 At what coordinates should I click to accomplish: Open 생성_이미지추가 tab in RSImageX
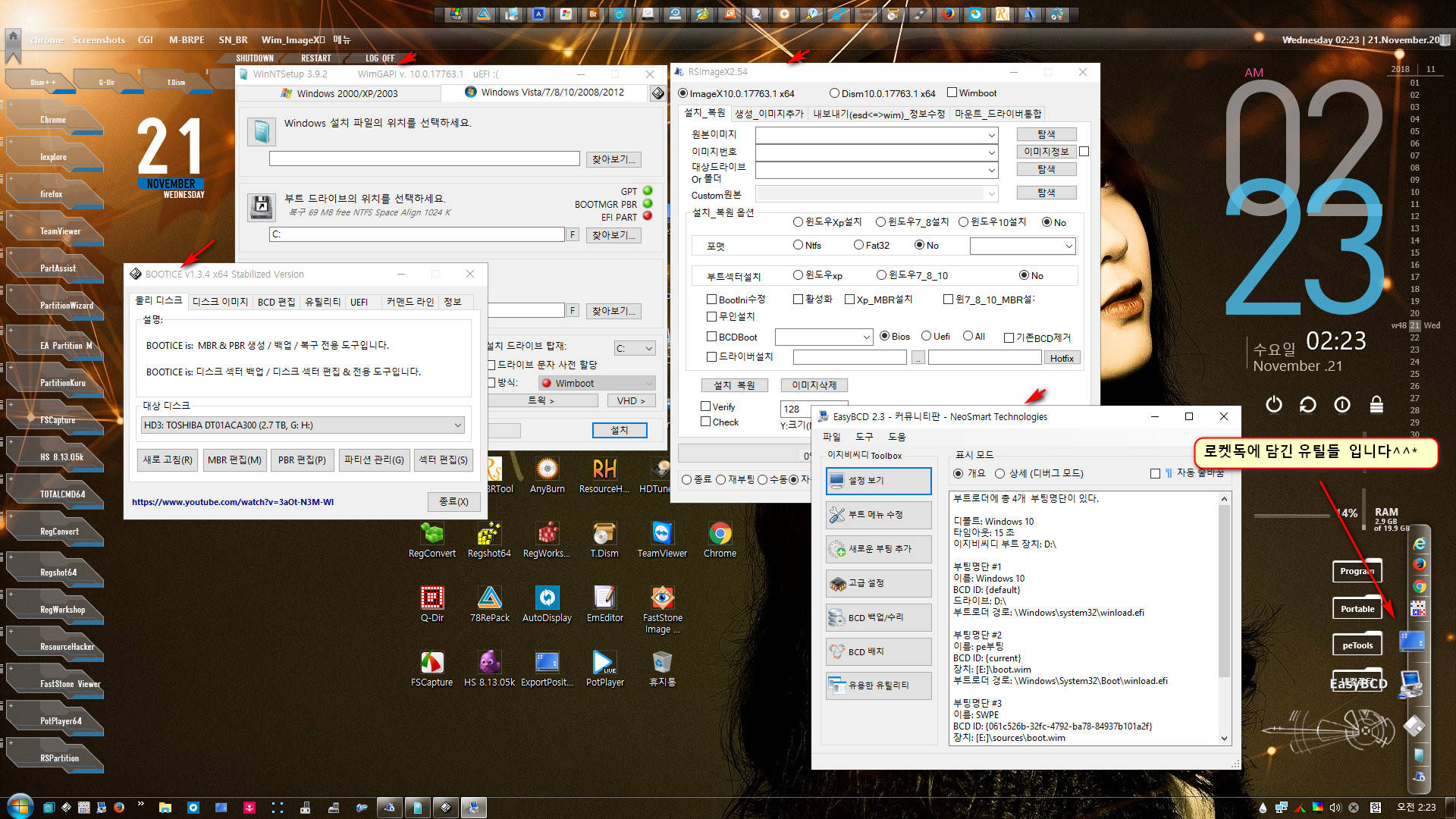(769, 114)
